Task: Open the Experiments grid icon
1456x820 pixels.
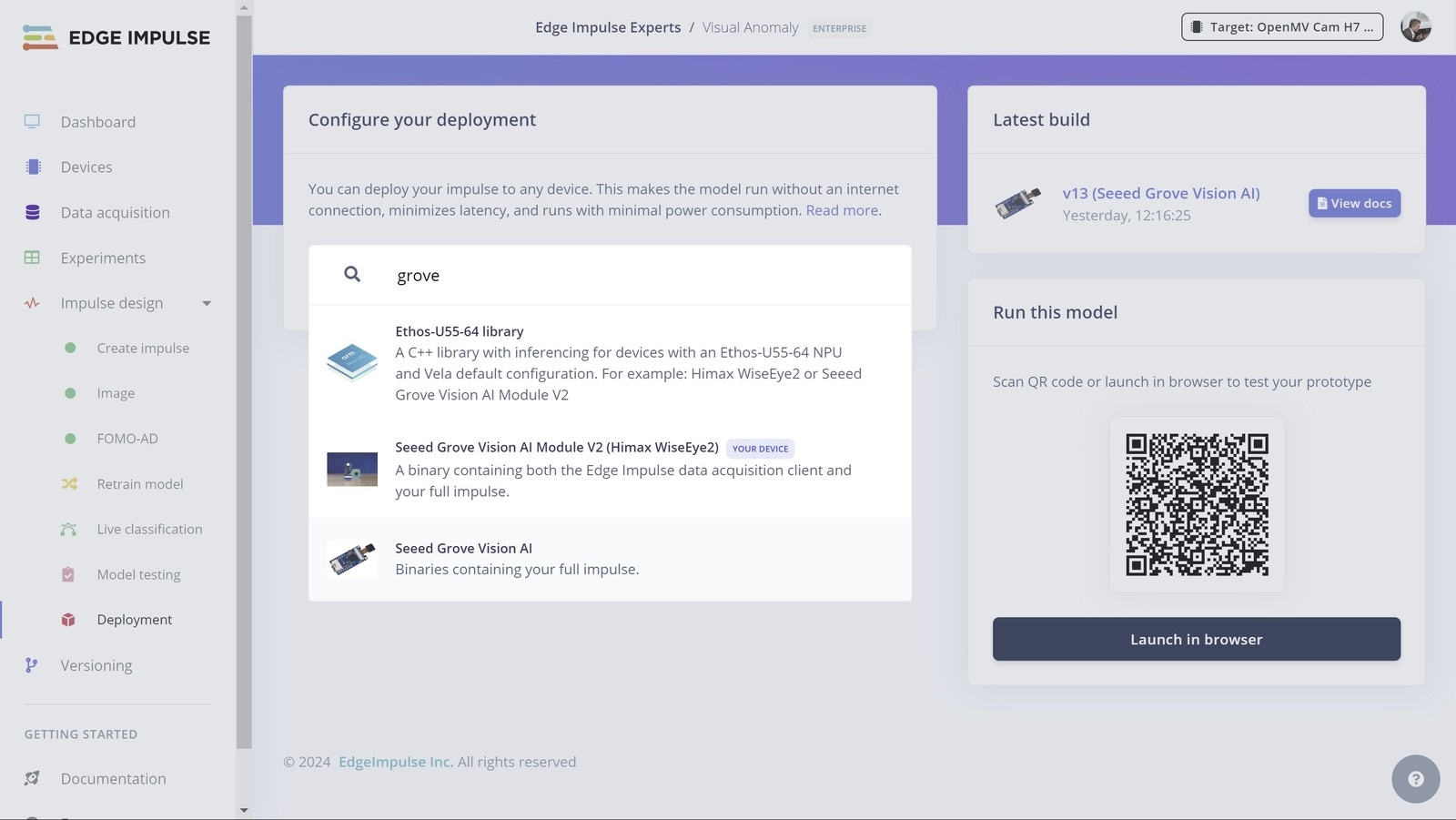Action: click(x=33, y=258)
